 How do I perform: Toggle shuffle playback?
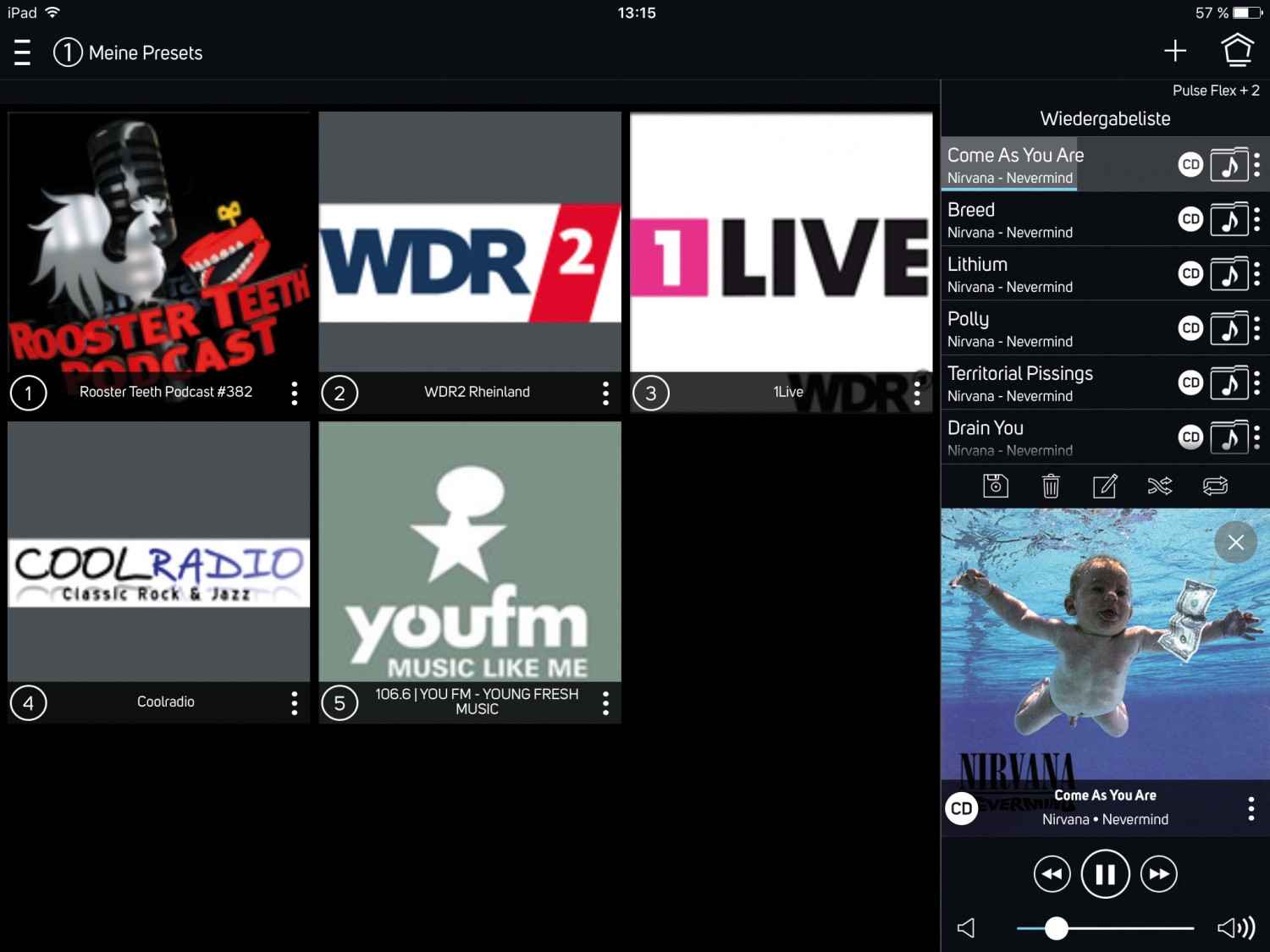coord(1160,486)
